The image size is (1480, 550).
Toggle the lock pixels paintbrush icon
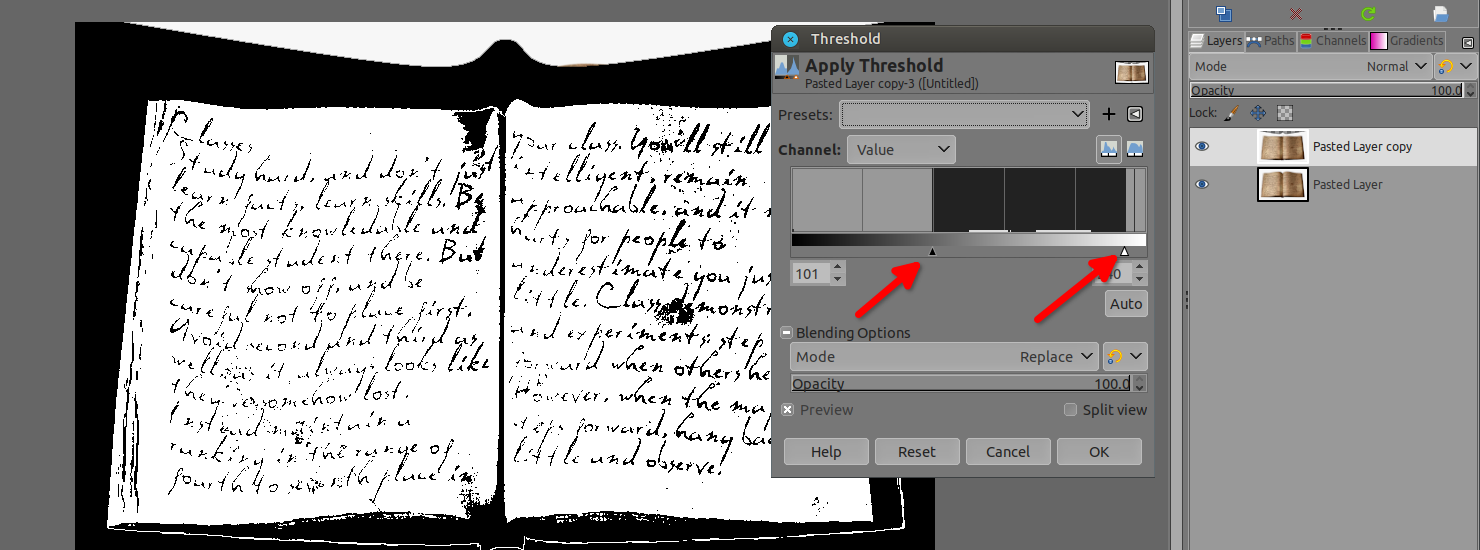point(1231,113)
